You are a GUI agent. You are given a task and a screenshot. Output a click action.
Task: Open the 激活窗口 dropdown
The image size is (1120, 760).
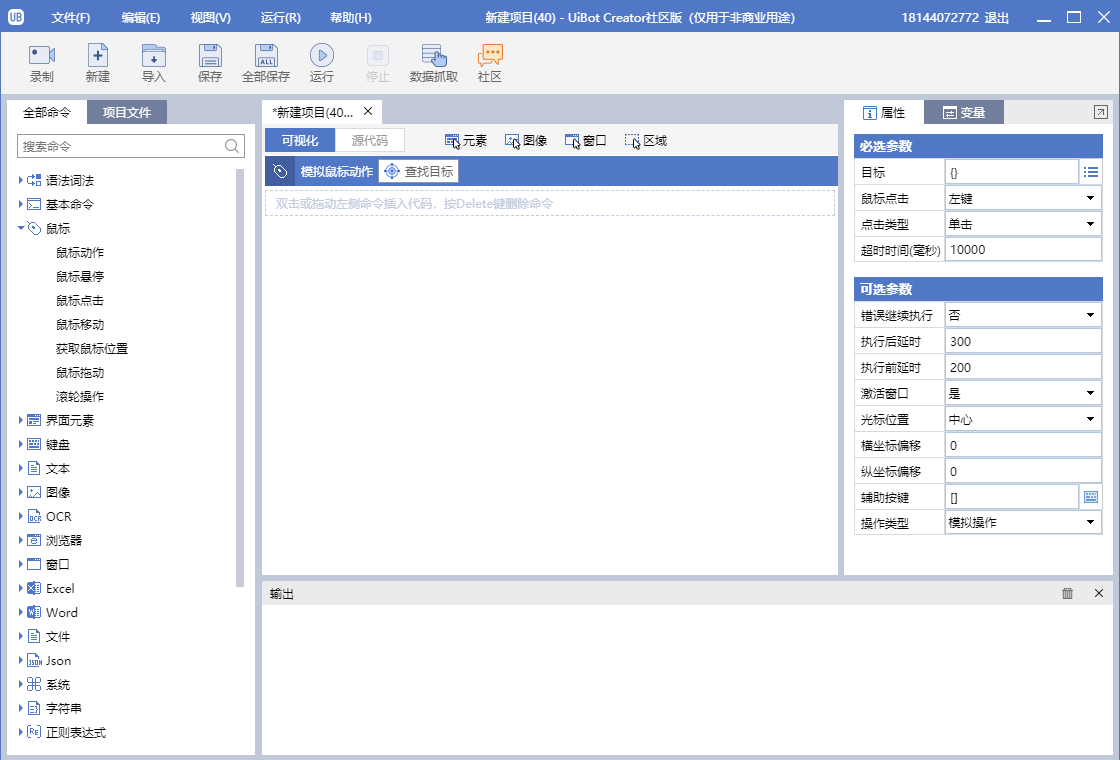coord(1023,393)
